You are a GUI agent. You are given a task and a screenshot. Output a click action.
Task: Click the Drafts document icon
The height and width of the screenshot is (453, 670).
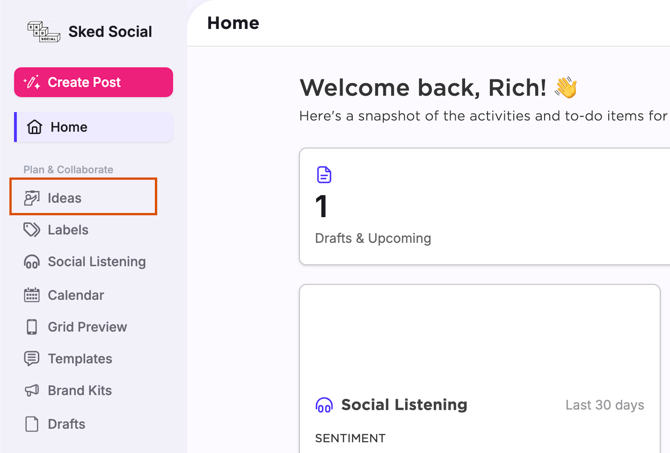[32, 424]
